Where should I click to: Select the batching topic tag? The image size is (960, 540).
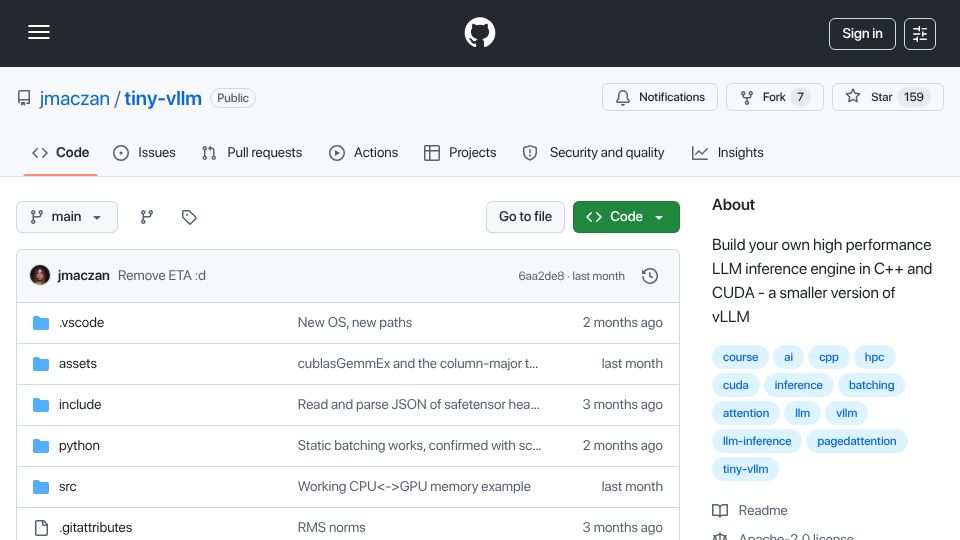click(871, 385)
